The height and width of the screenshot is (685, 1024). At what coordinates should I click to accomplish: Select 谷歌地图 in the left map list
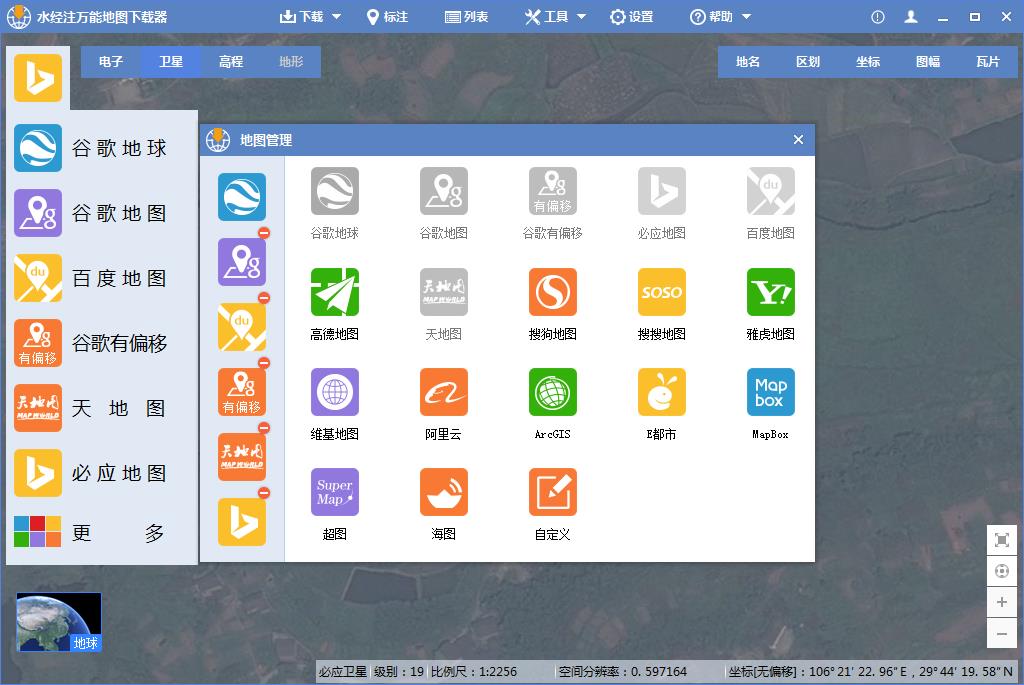(91, 213)
